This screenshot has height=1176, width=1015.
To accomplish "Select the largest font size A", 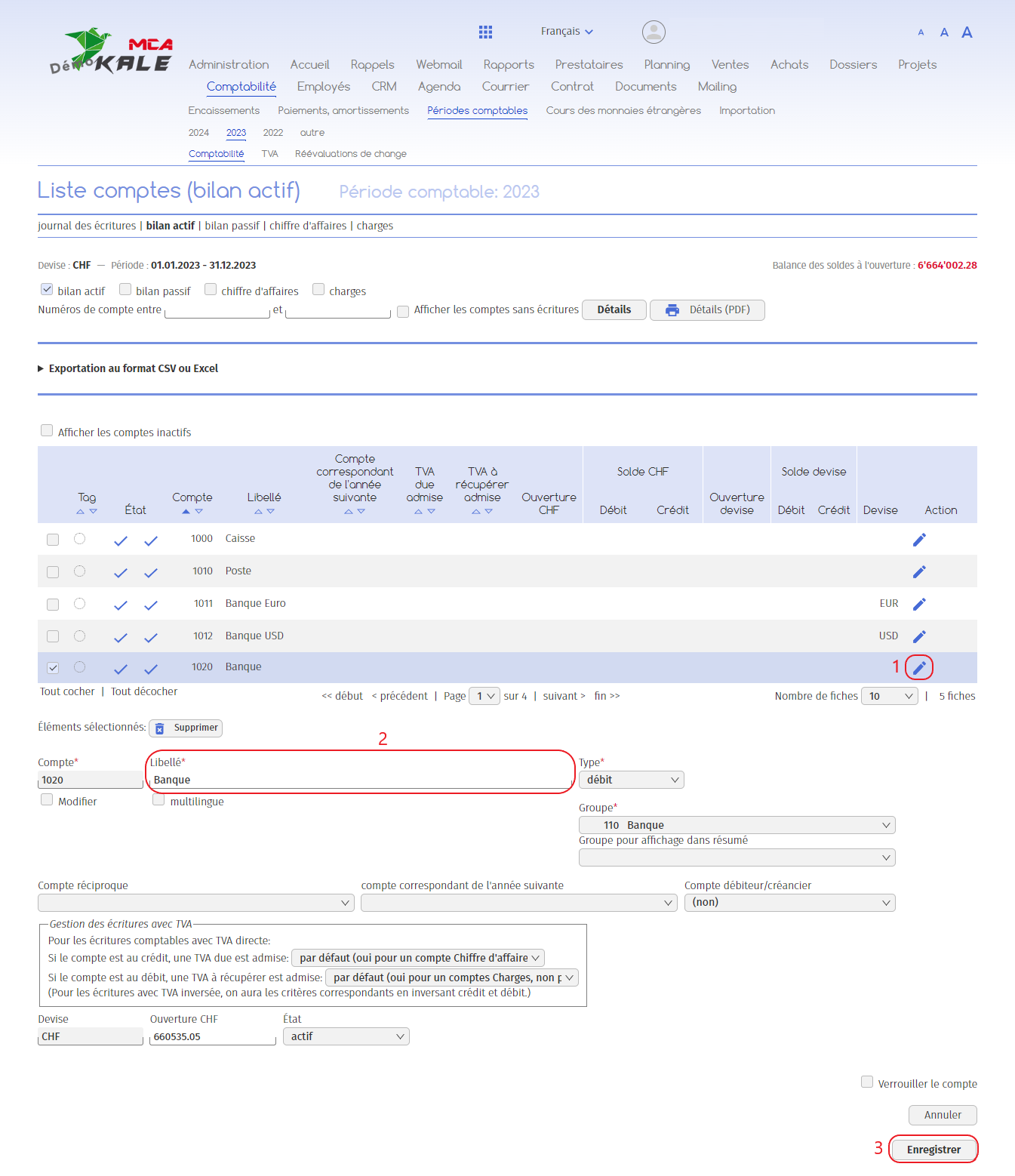I will pos(967,32).
